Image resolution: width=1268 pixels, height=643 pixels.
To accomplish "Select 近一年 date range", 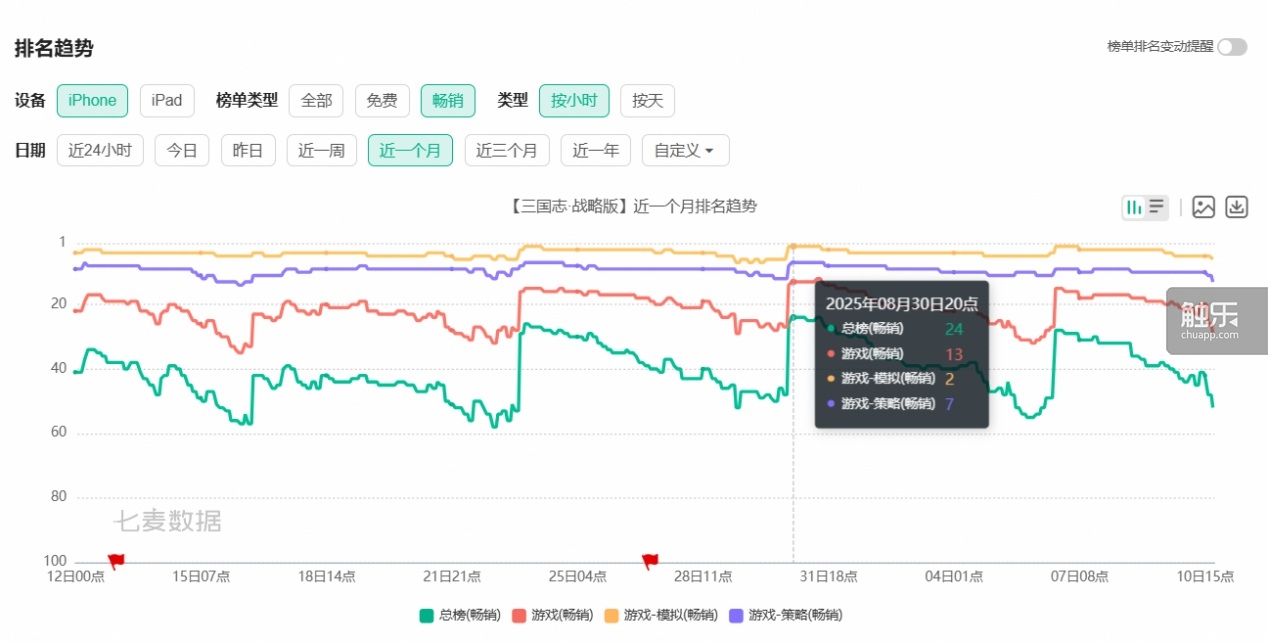I will pyautogui.click(x=596, y=150).
